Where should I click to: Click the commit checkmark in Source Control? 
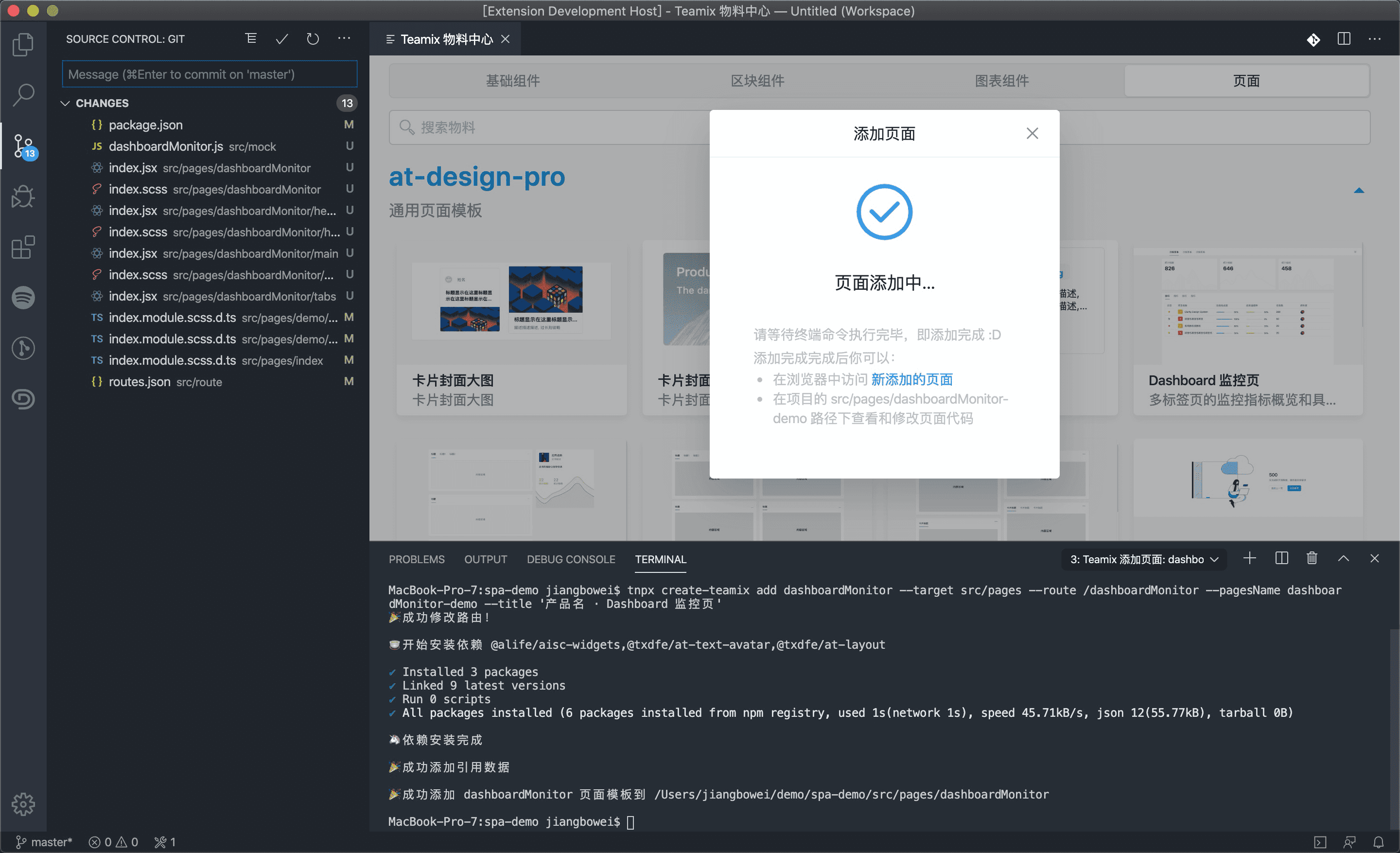coord(282,38)
